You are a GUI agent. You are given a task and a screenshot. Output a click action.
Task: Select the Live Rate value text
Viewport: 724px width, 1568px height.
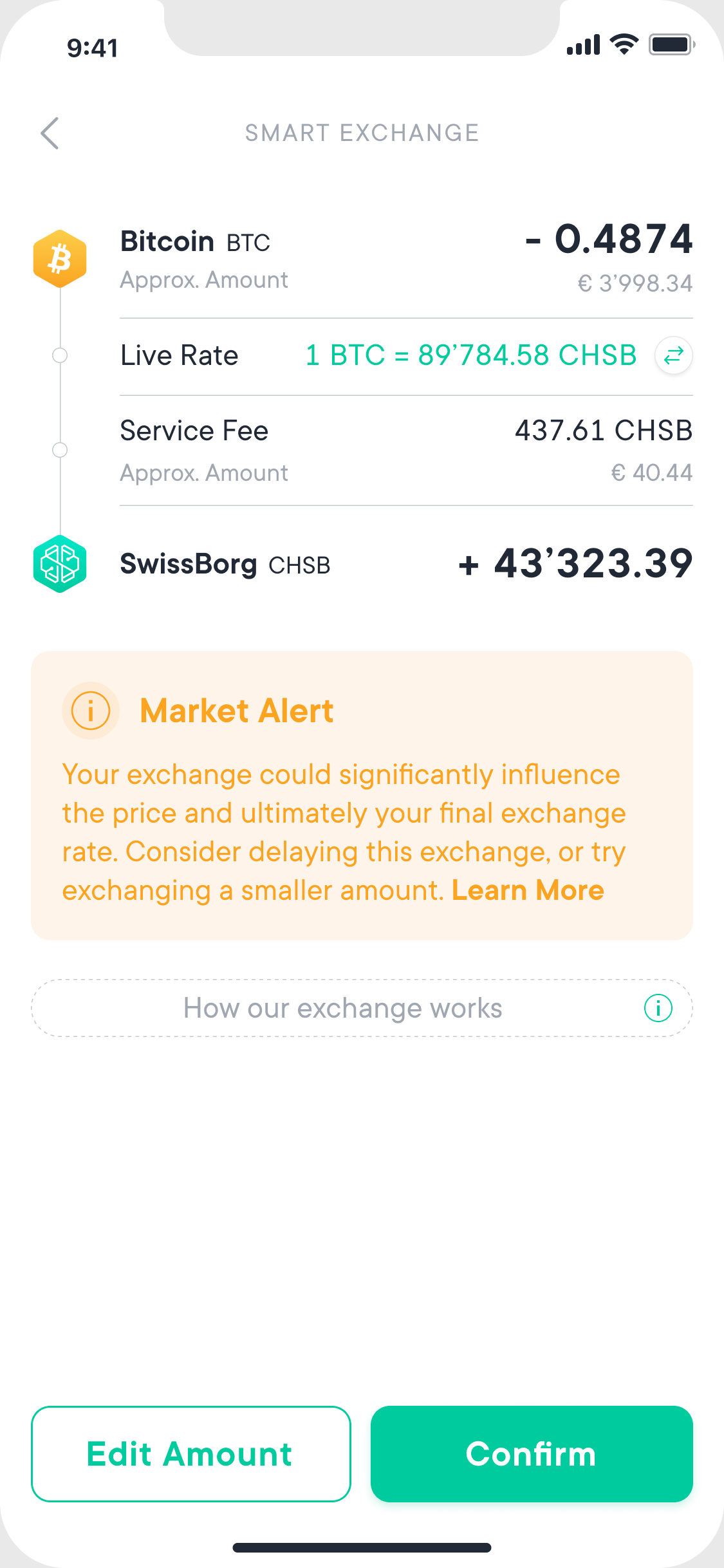click(471, 355)
